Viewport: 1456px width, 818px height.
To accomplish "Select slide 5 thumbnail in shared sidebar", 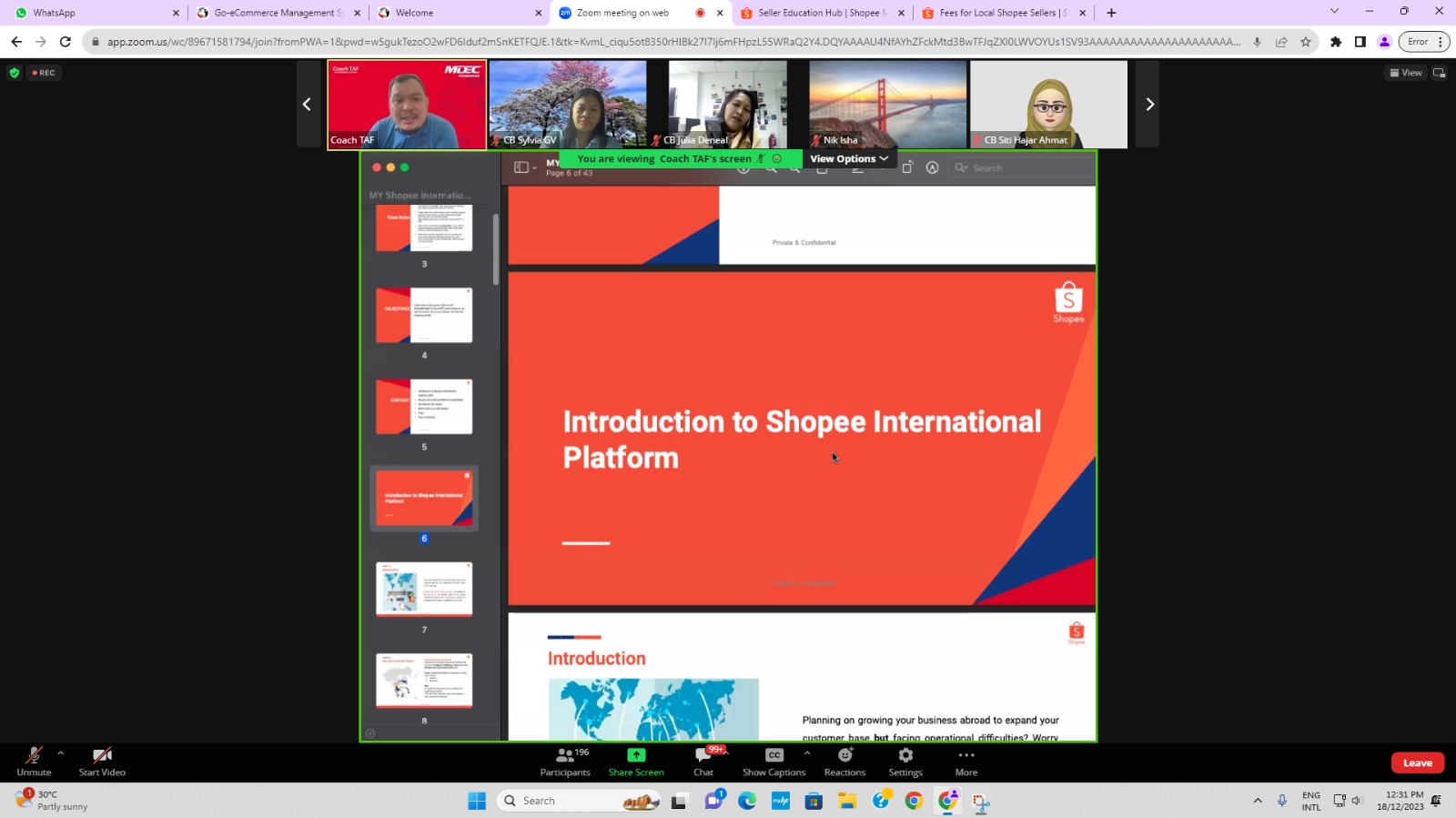I will coord(424,407).
